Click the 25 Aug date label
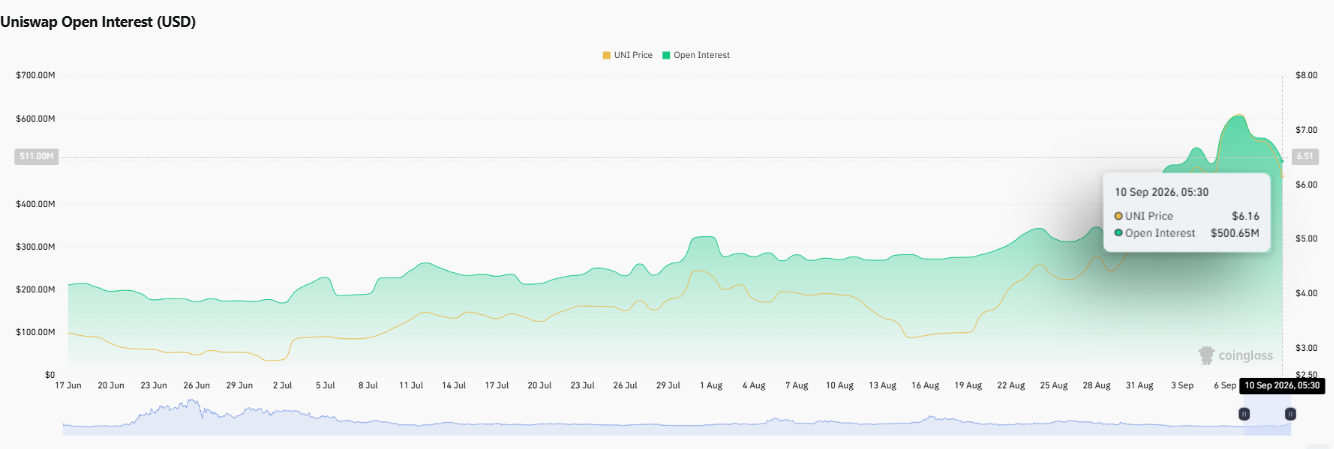Image resolution: width=1334 pixels, height=449 pixels. click(x=1054, y=385)
